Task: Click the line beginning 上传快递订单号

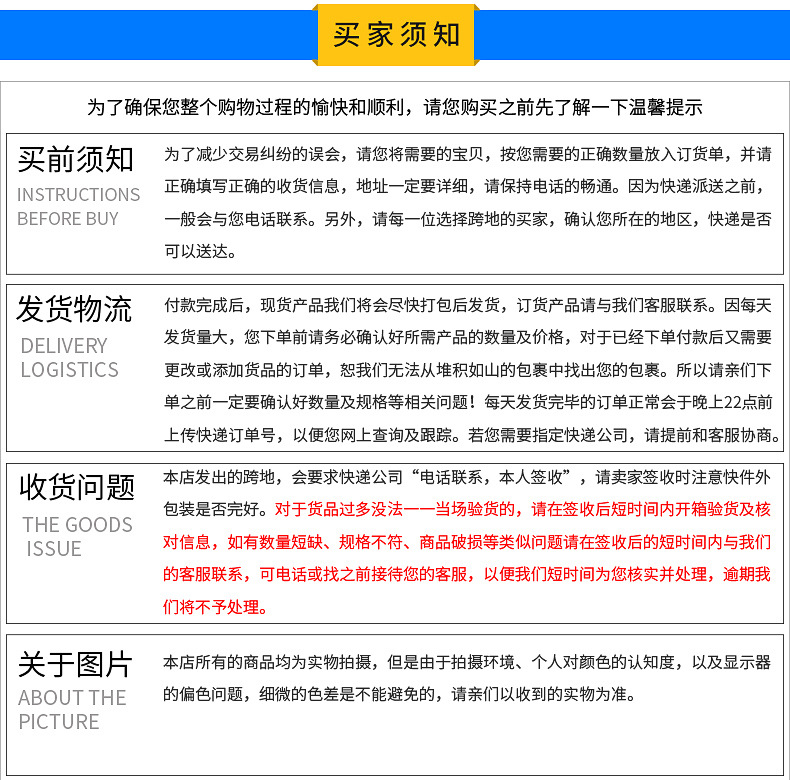Action: click(470, 435)
